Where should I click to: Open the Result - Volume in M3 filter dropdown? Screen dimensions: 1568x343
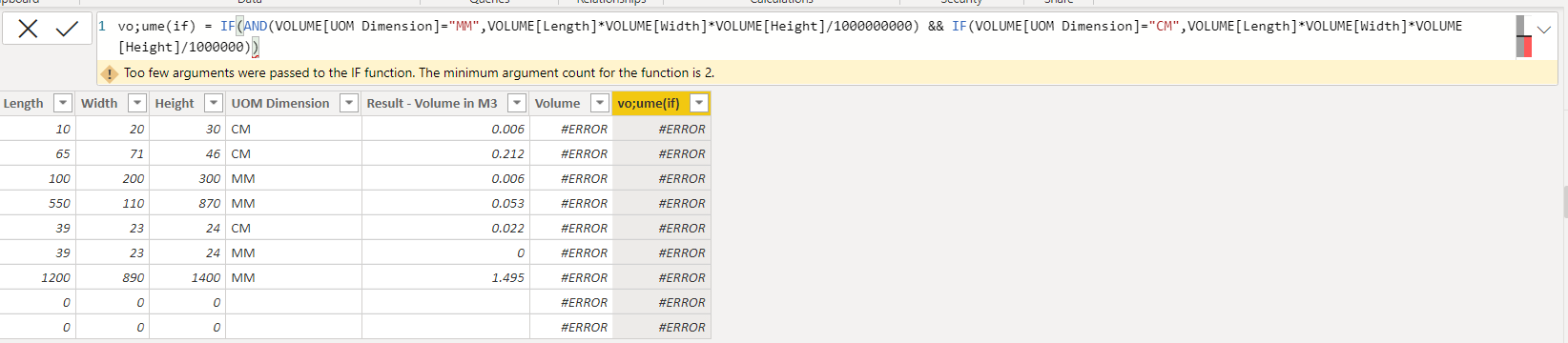517,103
